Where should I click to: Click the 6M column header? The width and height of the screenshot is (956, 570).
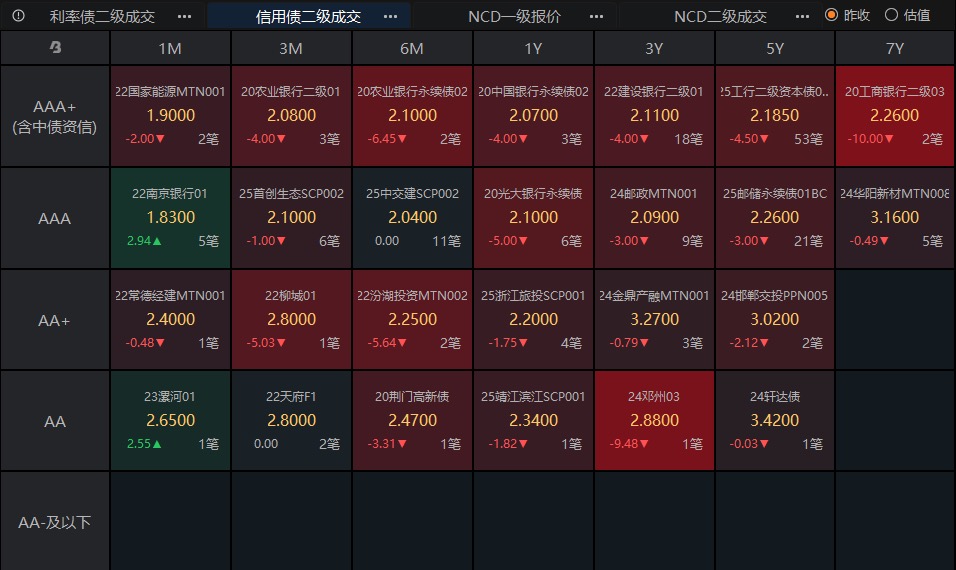pos(412,48)
